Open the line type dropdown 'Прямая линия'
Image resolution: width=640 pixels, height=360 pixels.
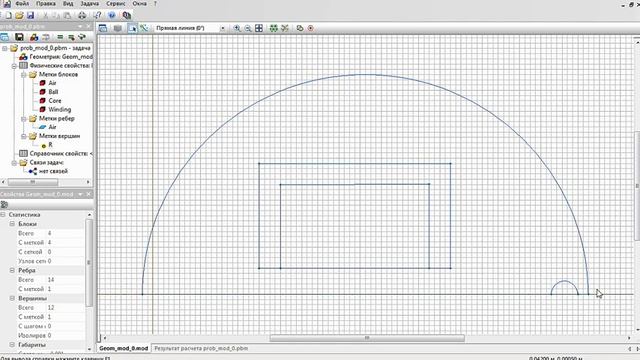pos(222,28)
